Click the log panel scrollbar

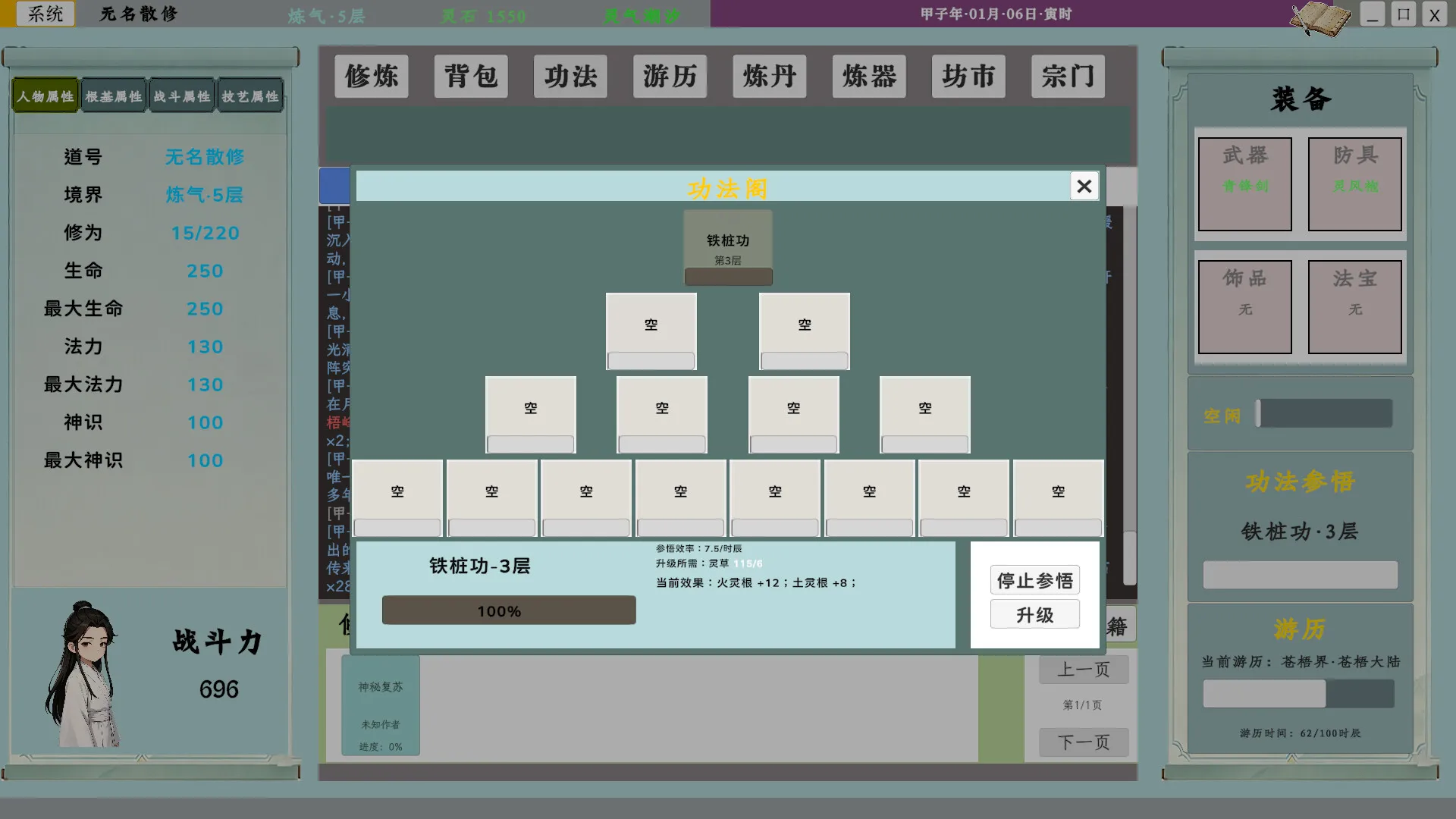[1129, 557]
